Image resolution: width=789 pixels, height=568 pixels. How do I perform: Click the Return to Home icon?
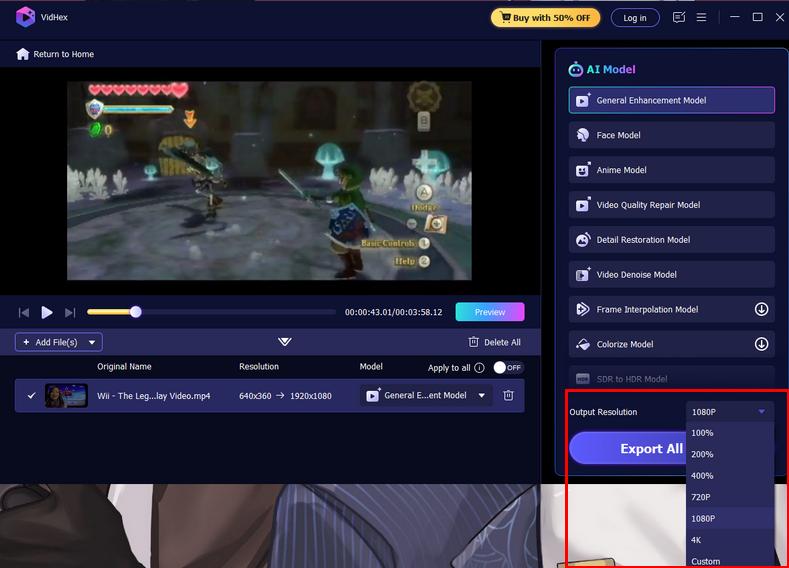coord(22,54)
